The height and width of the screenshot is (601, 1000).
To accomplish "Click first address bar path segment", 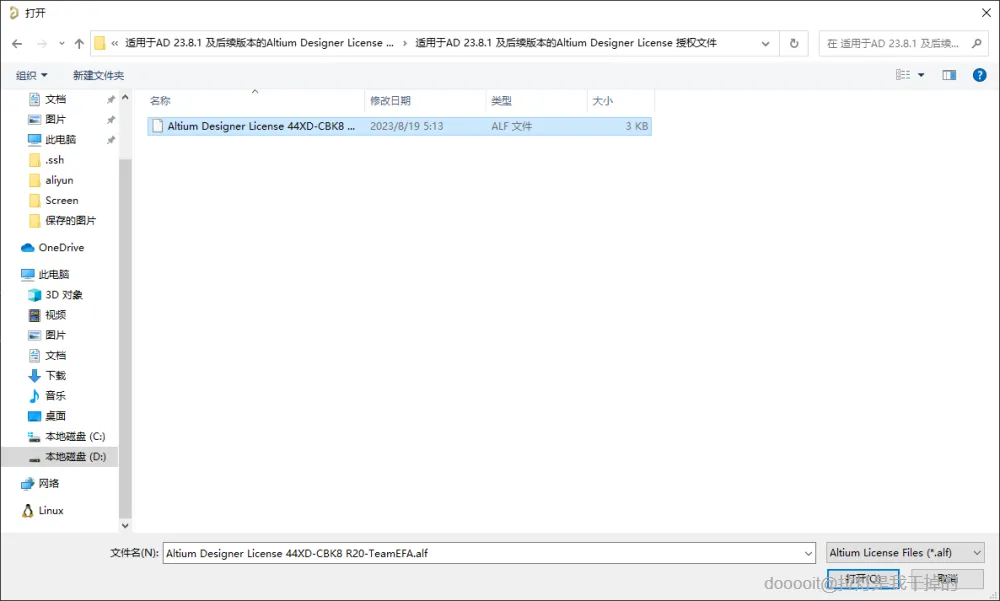I will (x=260, y=43).
